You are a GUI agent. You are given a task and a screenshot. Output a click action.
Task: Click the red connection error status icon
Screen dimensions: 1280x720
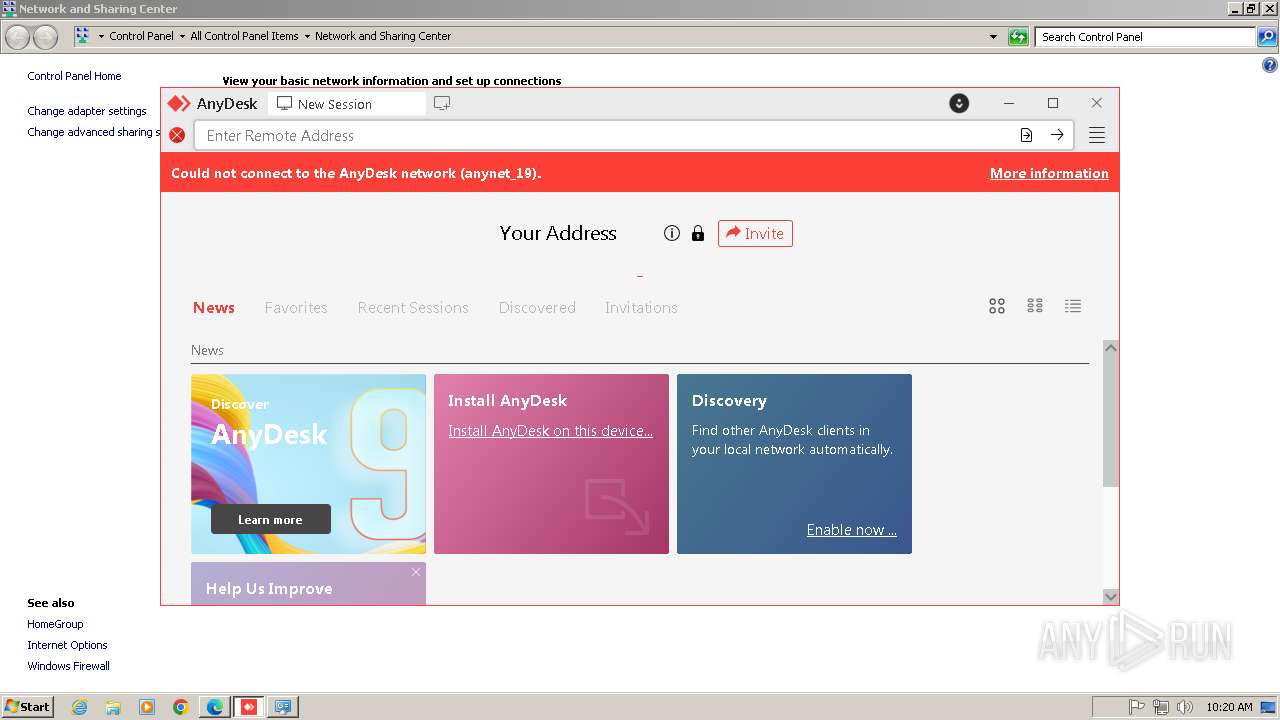[177, 135]
